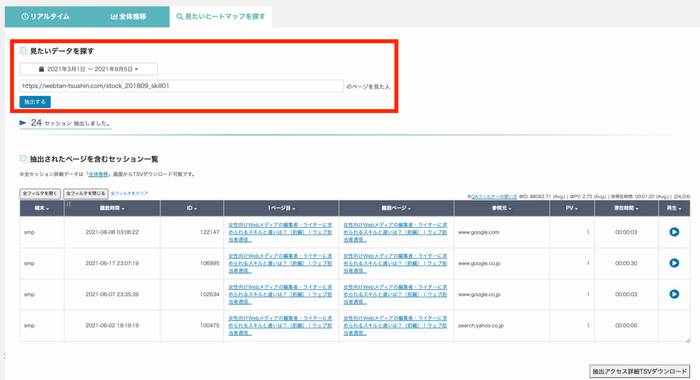Open the 1ページ目 column filter dropdown

click(x=281, y=208)
